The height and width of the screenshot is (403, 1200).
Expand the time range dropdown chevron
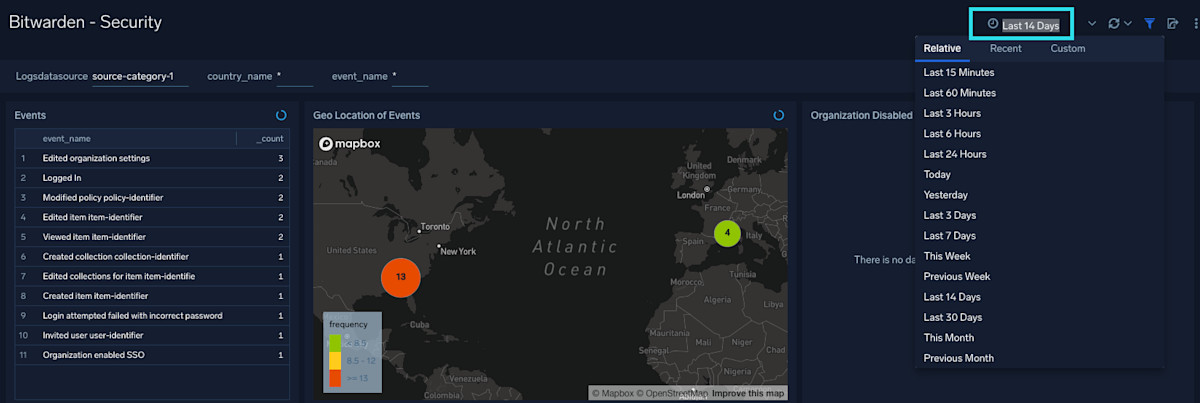(1092, 23)
